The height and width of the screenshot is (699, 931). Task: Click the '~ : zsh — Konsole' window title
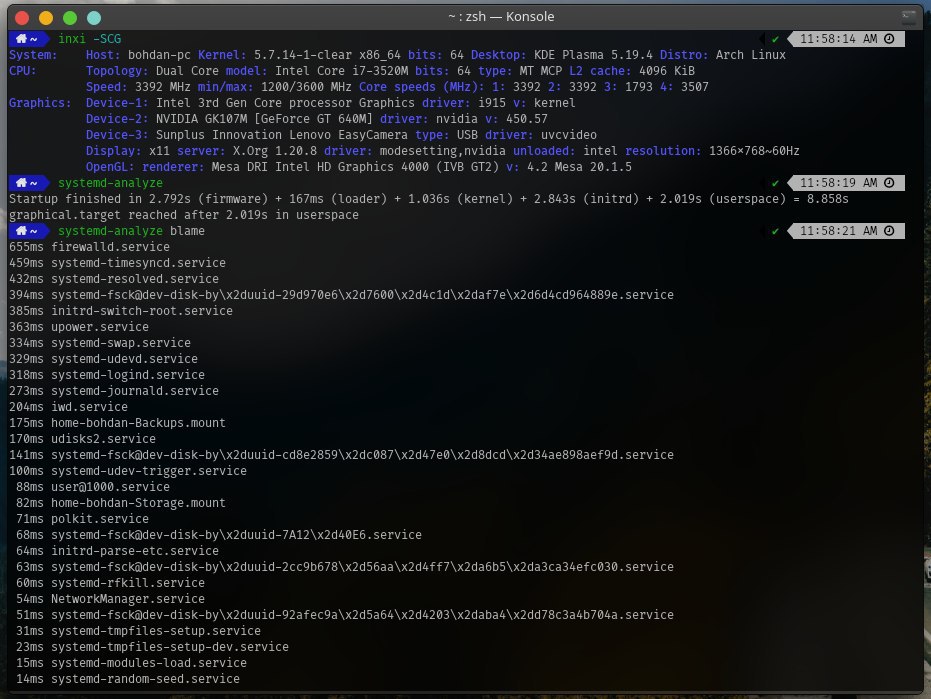point(501,17)
